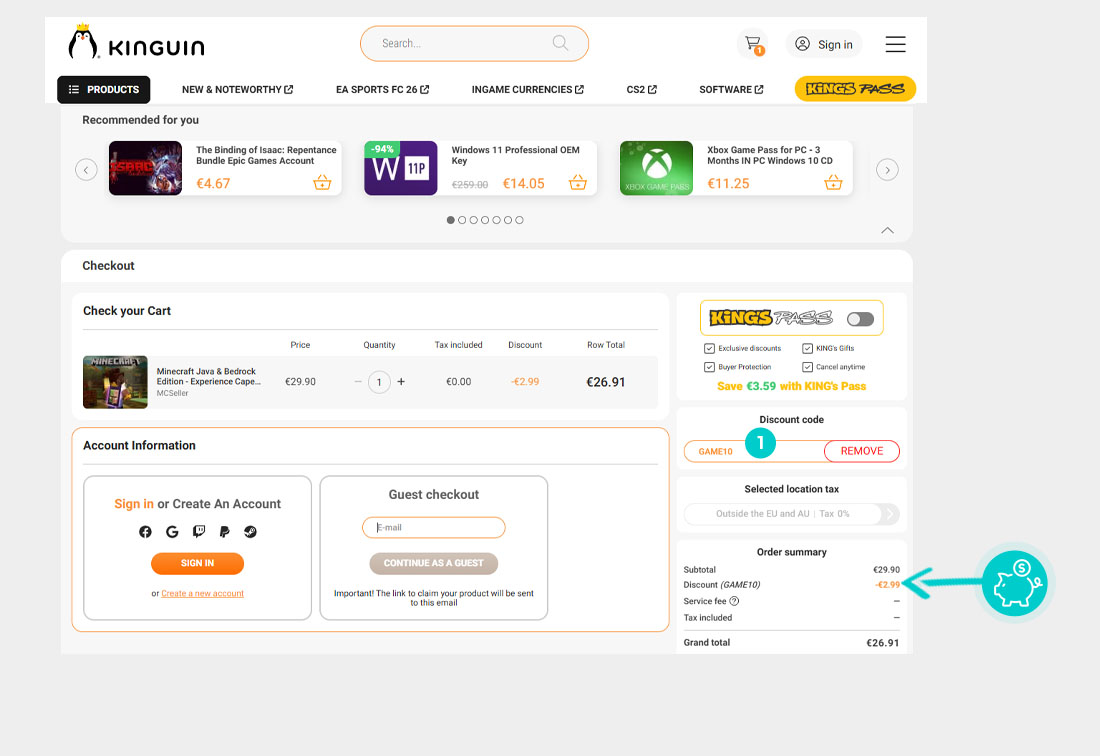The width and height of the screenshot is (1100, 756).
Task: Sign in with PayPal icon
Action: (x=224, y=532)
